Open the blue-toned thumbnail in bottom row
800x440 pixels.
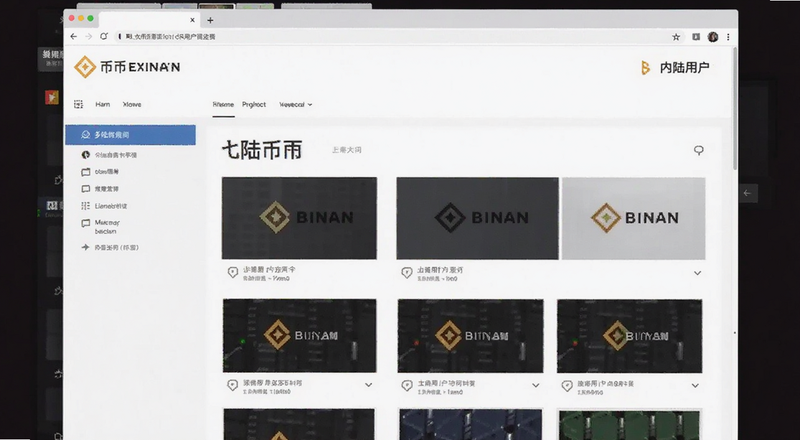[470, 424]
